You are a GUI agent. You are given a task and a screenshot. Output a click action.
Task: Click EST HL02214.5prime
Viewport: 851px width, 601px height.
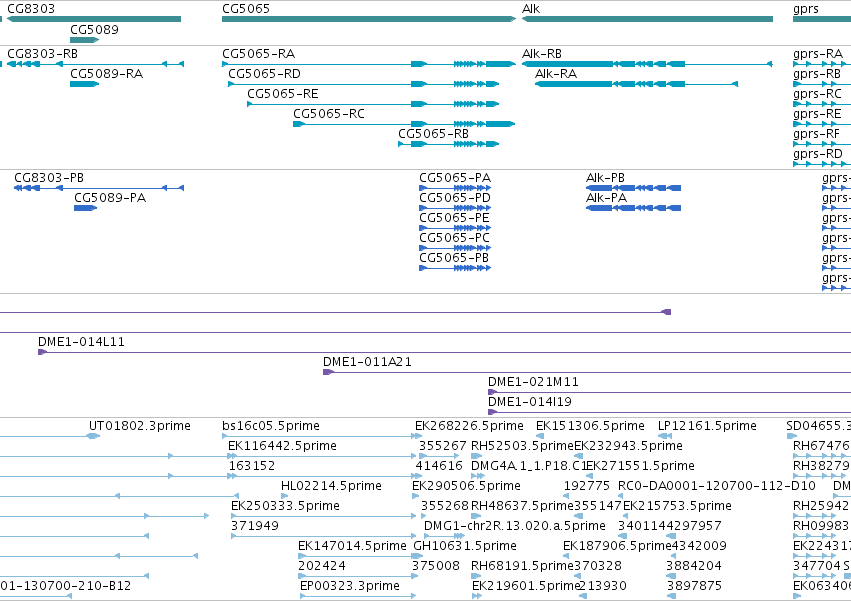tap(331, 486)
